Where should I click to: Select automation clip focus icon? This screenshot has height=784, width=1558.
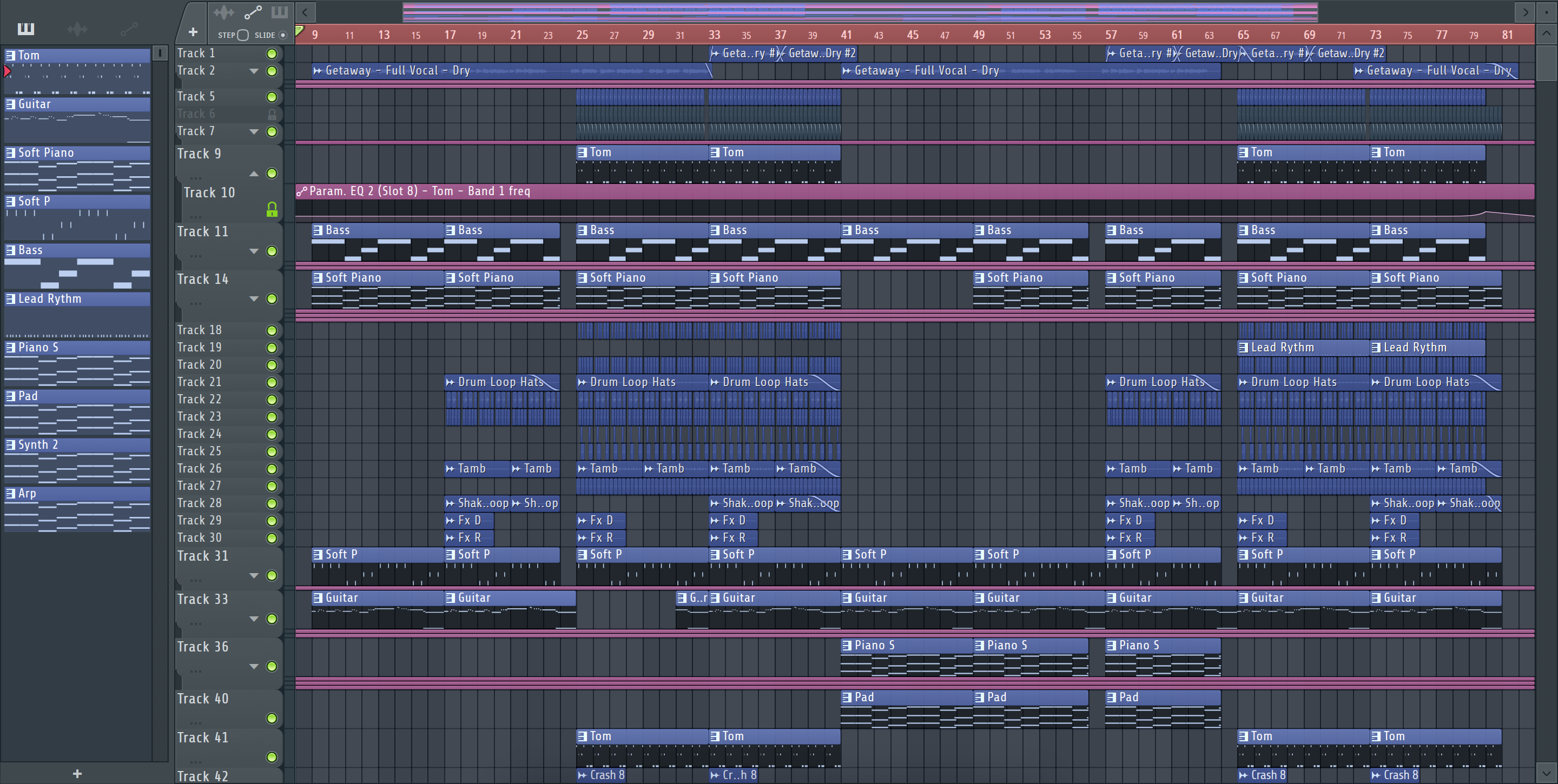(253, 12)
